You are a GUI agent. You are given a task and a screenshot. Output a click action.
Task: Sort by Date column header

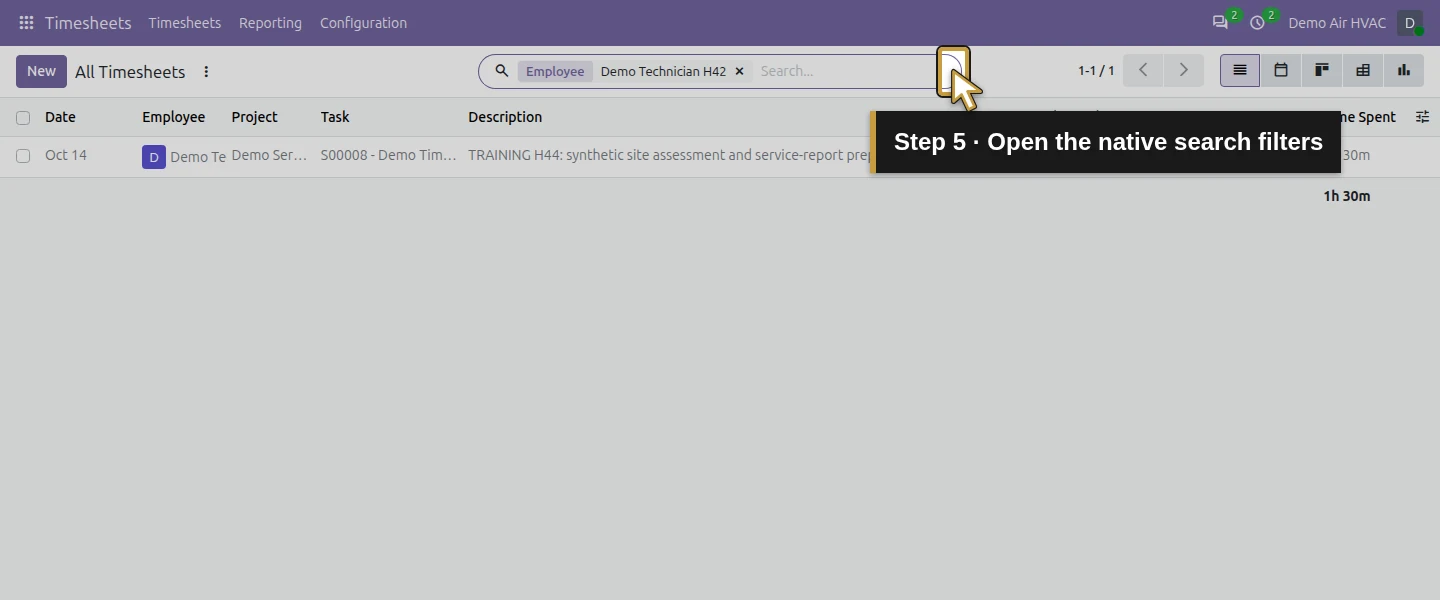[x=60, y=117]
